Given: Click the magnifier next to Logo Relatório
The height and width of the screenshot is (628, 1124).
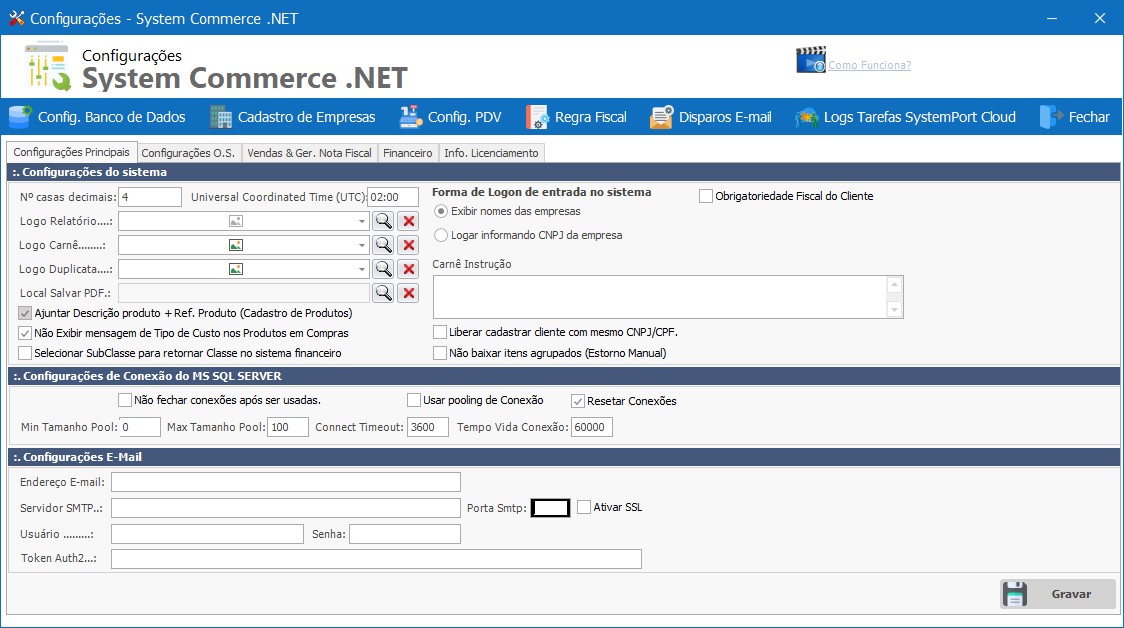Looking at the screenshot, I should coord(383,220).
